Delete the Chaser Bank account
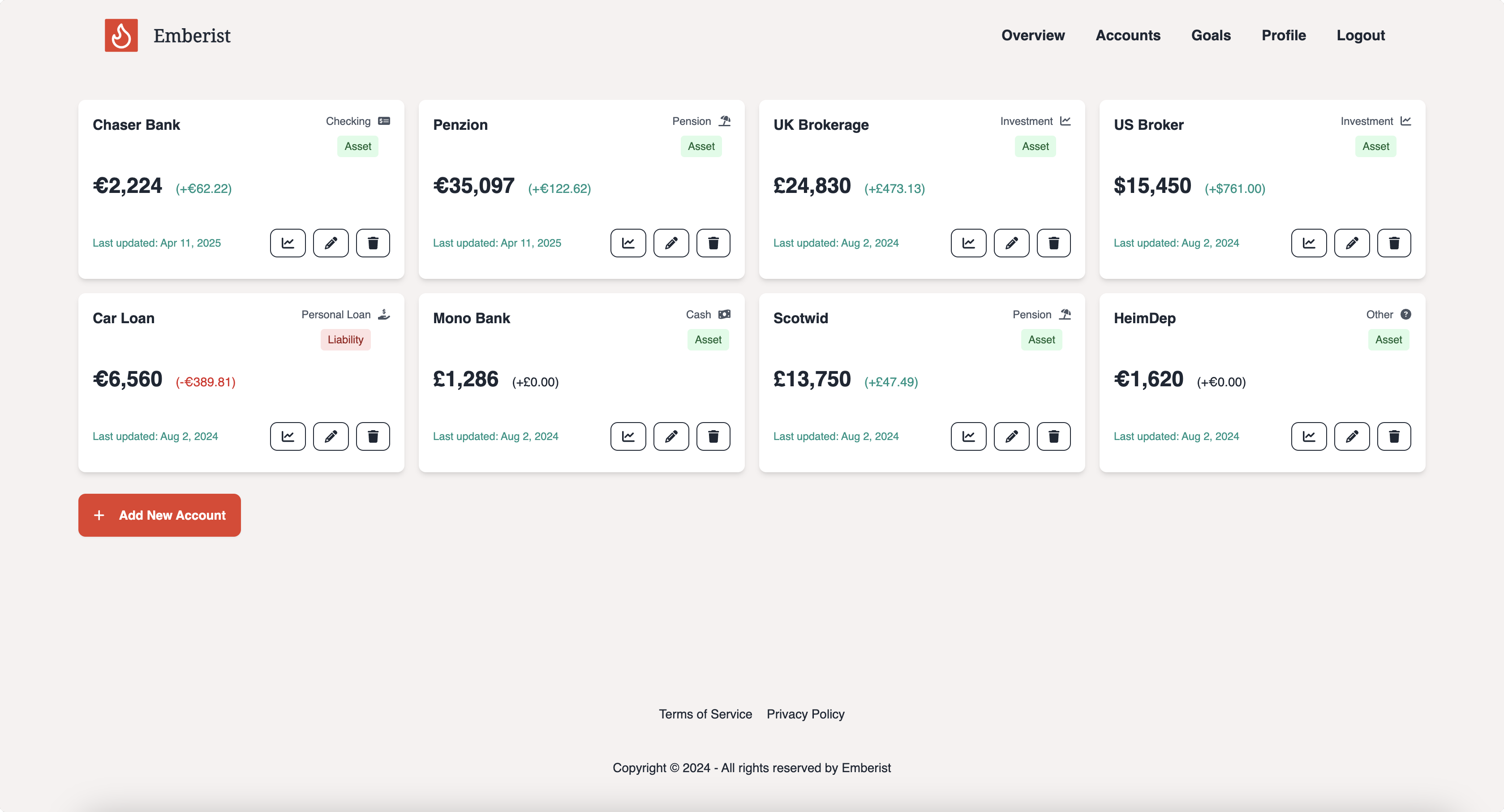 tap(373, 243)
